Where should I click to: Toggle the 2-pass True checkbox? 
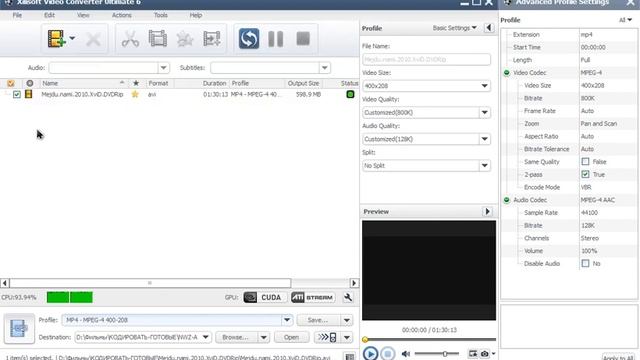click(585, 174)
